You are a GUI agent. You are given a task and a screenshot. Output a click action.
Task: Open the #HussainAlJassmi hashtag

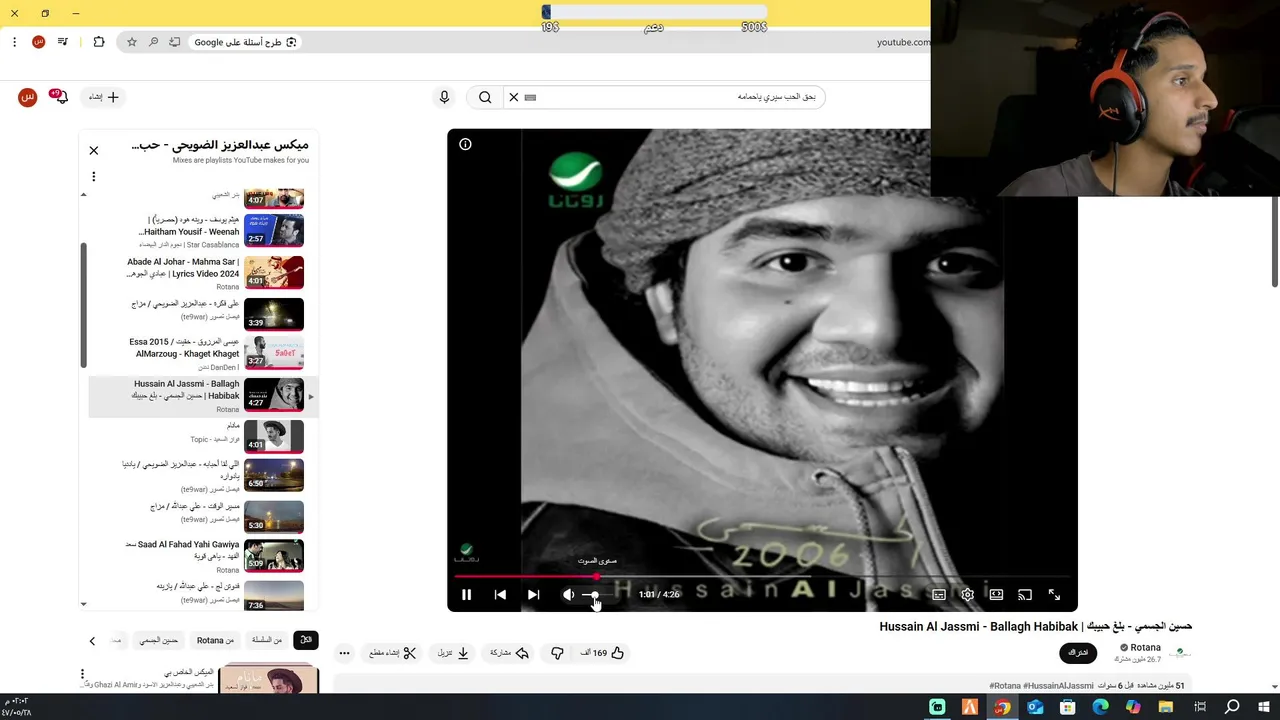tap(1059, 686)
